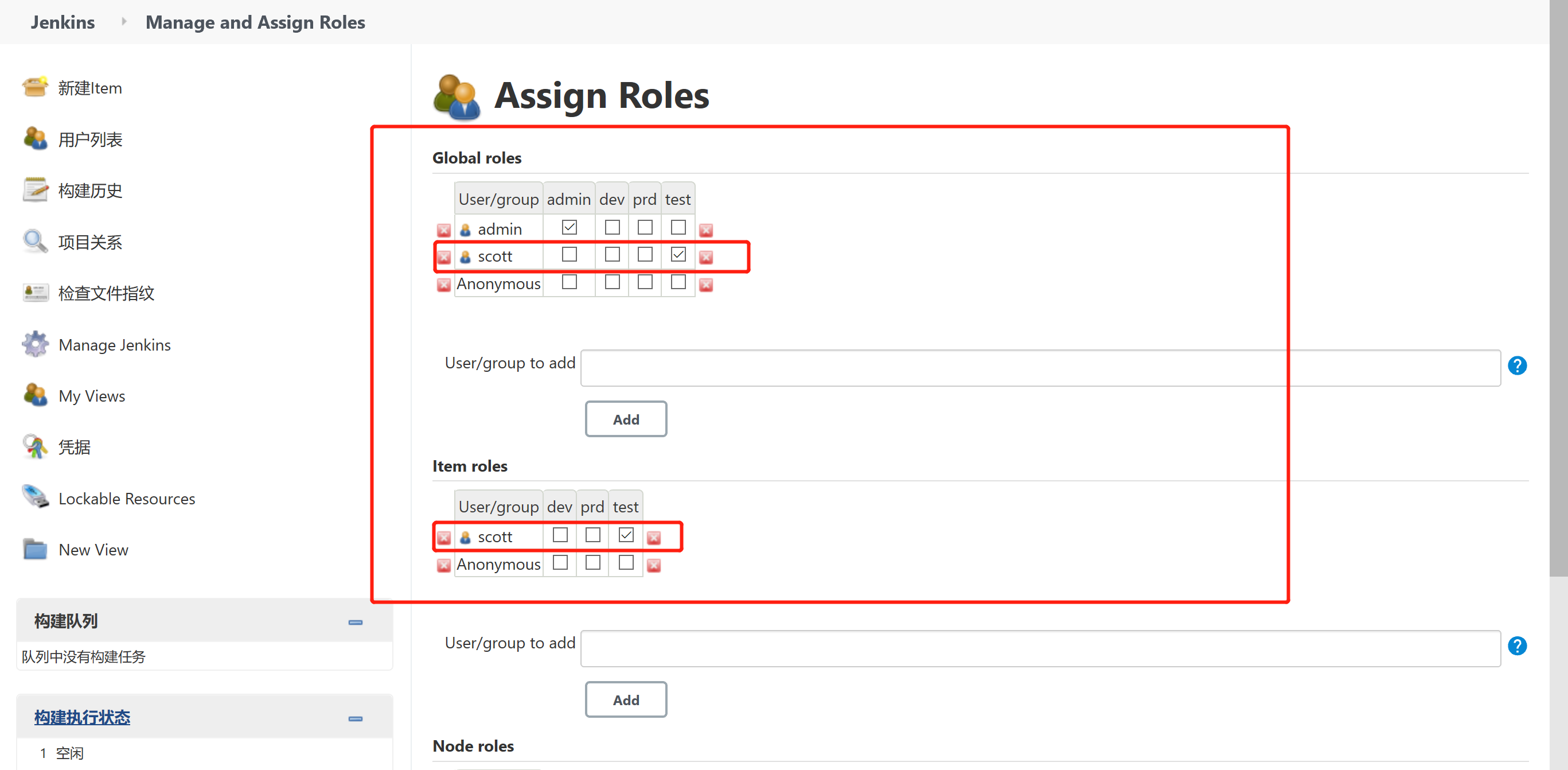The width and height of the screenshot is (1568, 770).
Task: Open the 构建执行状态 link
Action: (82, 718)
